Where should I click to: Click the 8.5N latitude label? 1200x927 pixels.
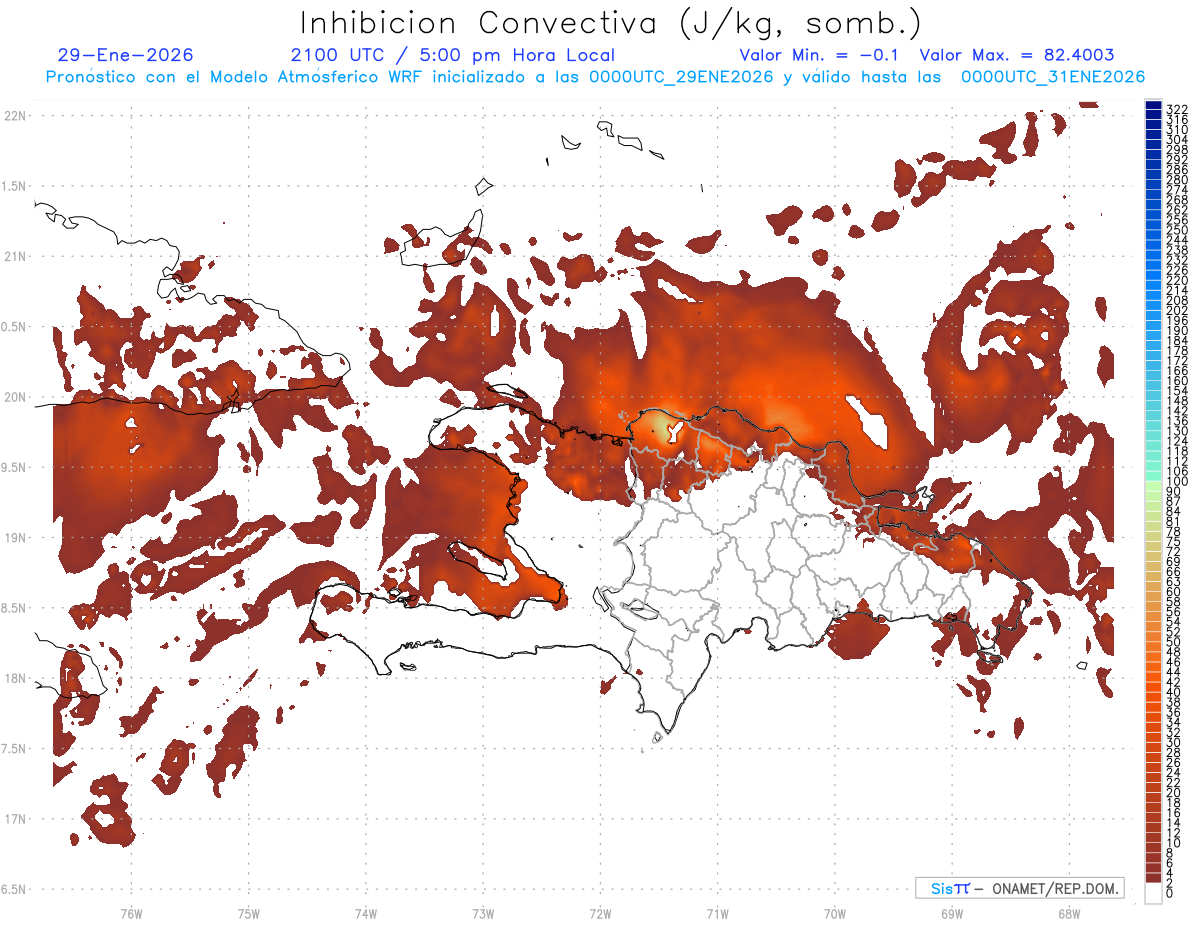click(x=15, y=608)
